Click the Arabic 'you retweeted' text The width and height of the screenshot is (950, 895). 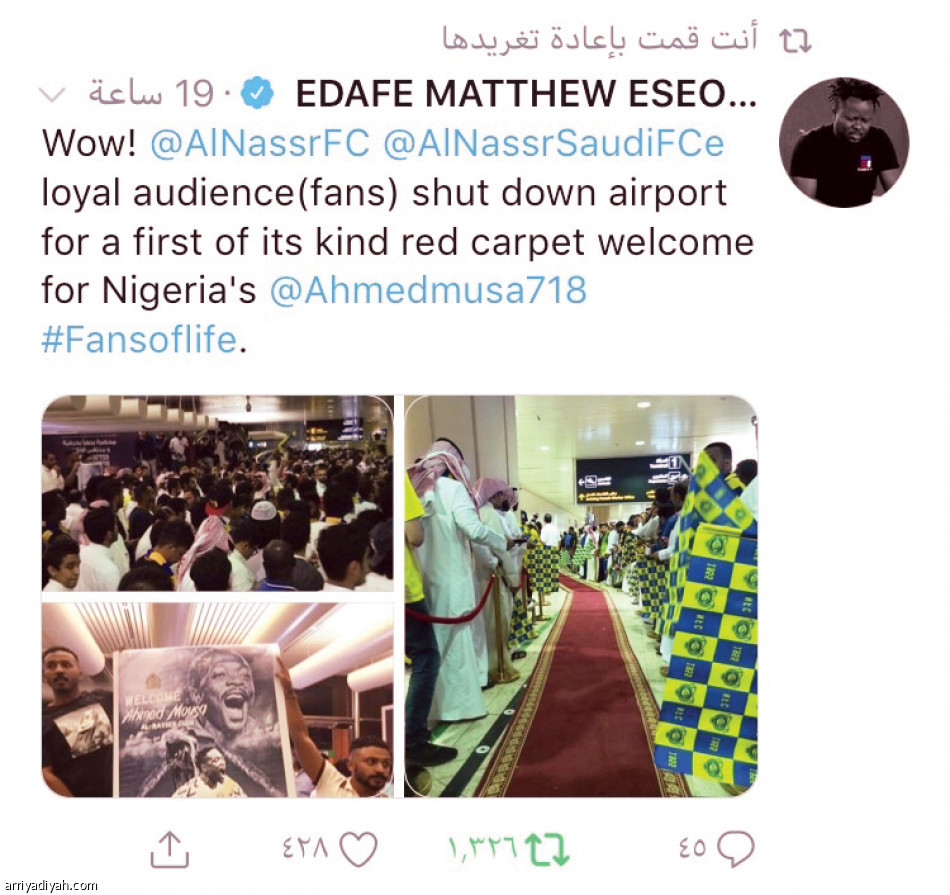(600, 39)
